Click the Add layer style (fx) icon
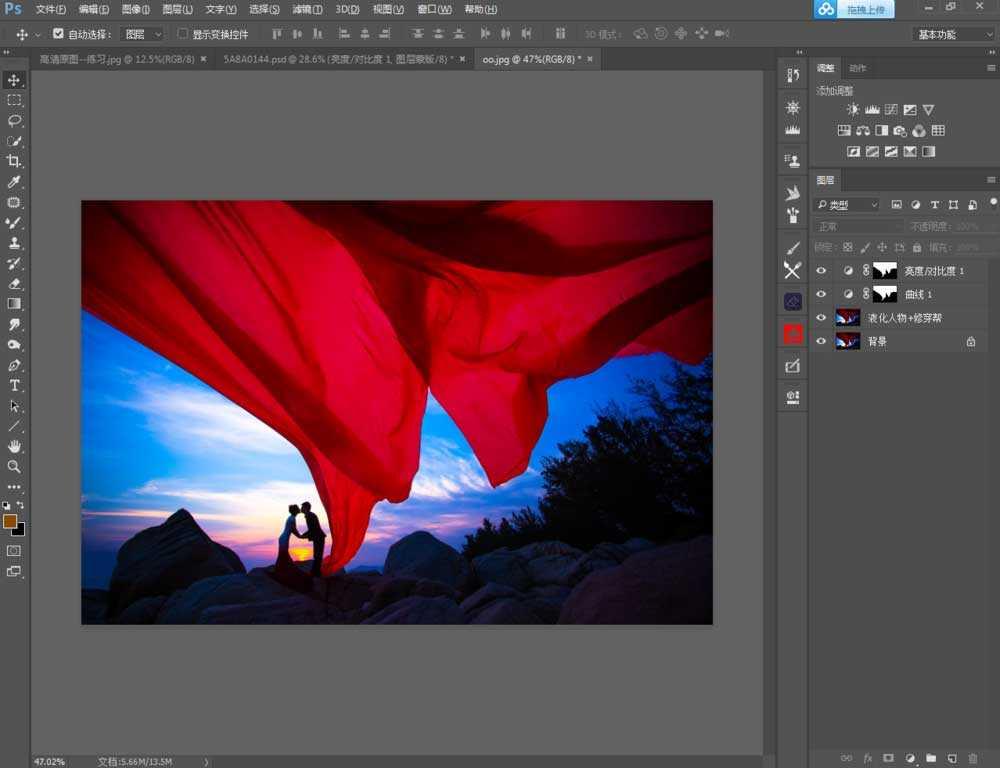Image resolution: width=1000 pixels, height=768 pixels. click(869, 758)
